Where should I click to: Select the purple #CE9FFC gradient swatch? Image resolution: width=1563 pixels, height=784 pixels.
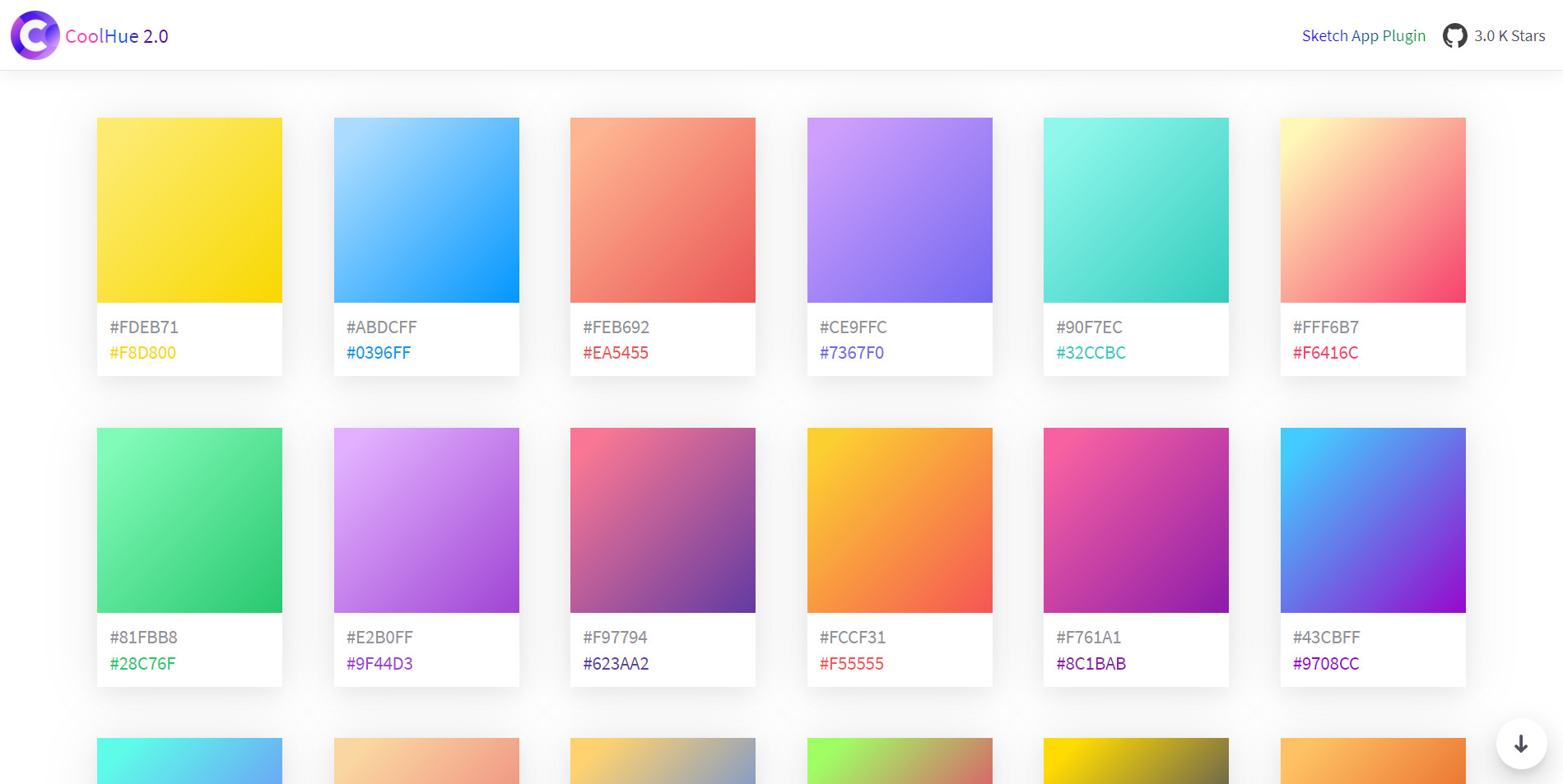pyautogui.click(x=900, y=210)
